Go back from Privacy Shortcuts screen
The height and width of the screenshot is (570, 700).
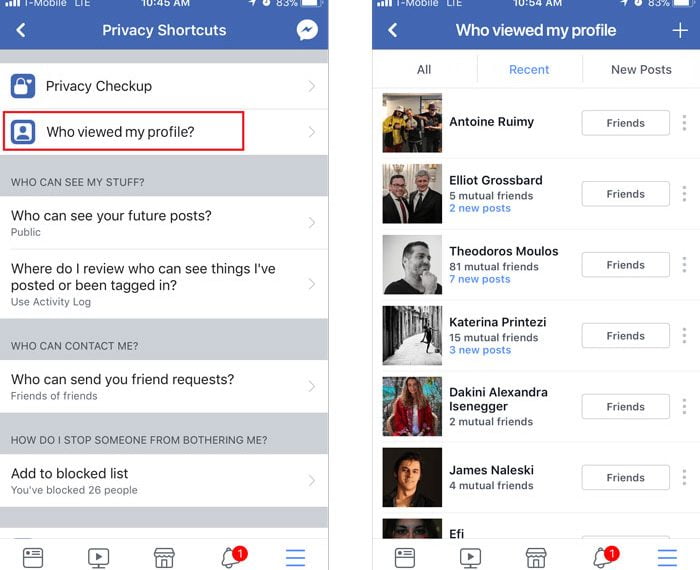point(21,30)
